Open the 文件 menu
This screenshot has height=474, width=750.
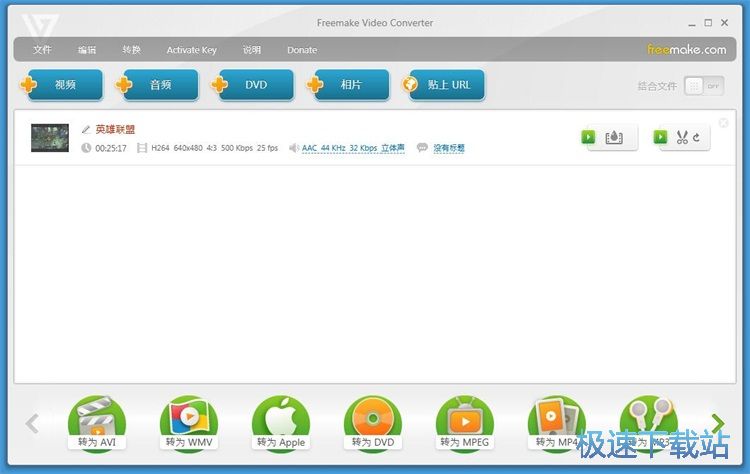(x=42, y=50)
